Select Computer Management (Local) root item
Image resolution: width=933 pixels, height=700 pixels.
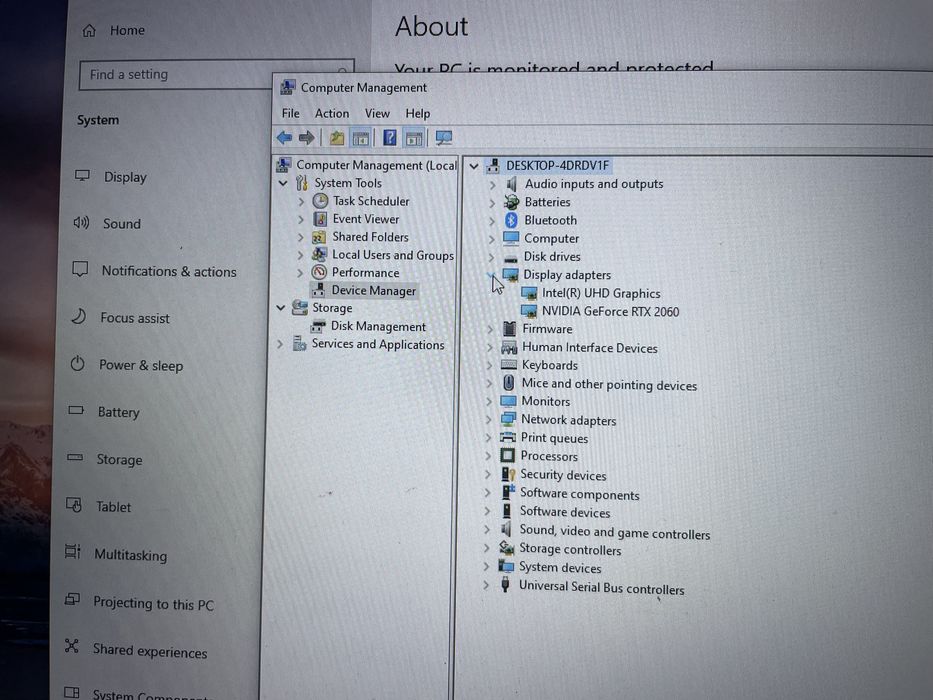pyautogui.click(x=376, y=165)
